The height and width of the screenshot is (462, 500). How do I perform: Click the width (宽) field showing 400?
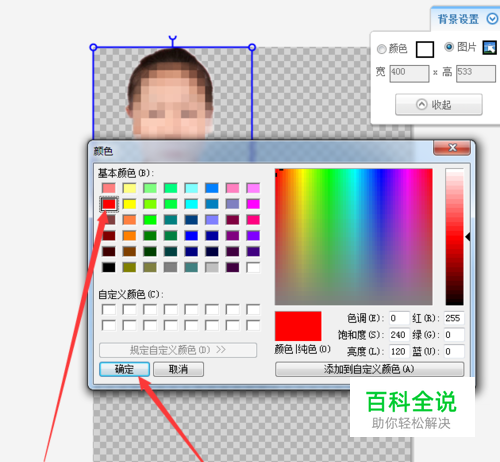click(x=409, y=73)
